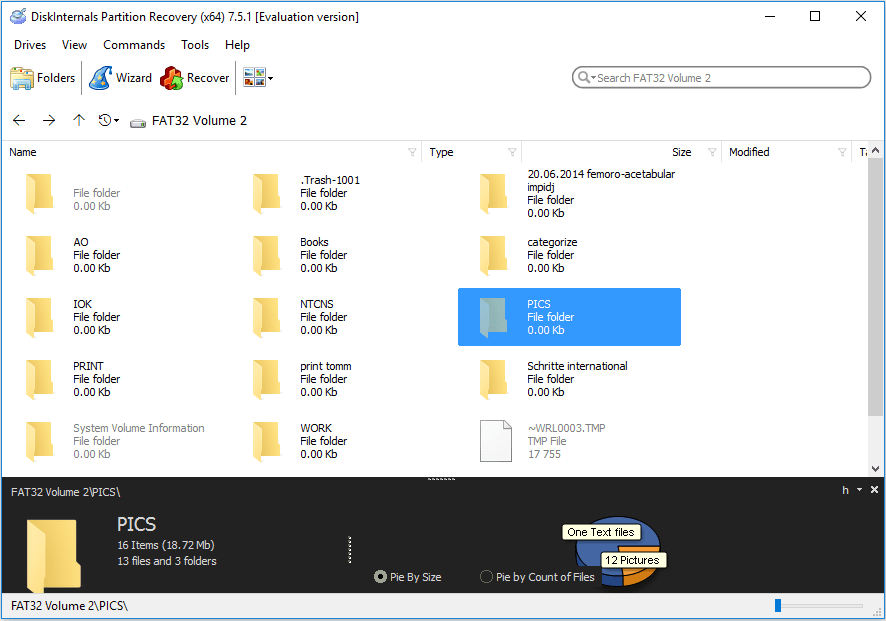Sort by the Modified column header
Image resolution: width=886 pixels, height=621 pixels.
click(x=749, y=152)
